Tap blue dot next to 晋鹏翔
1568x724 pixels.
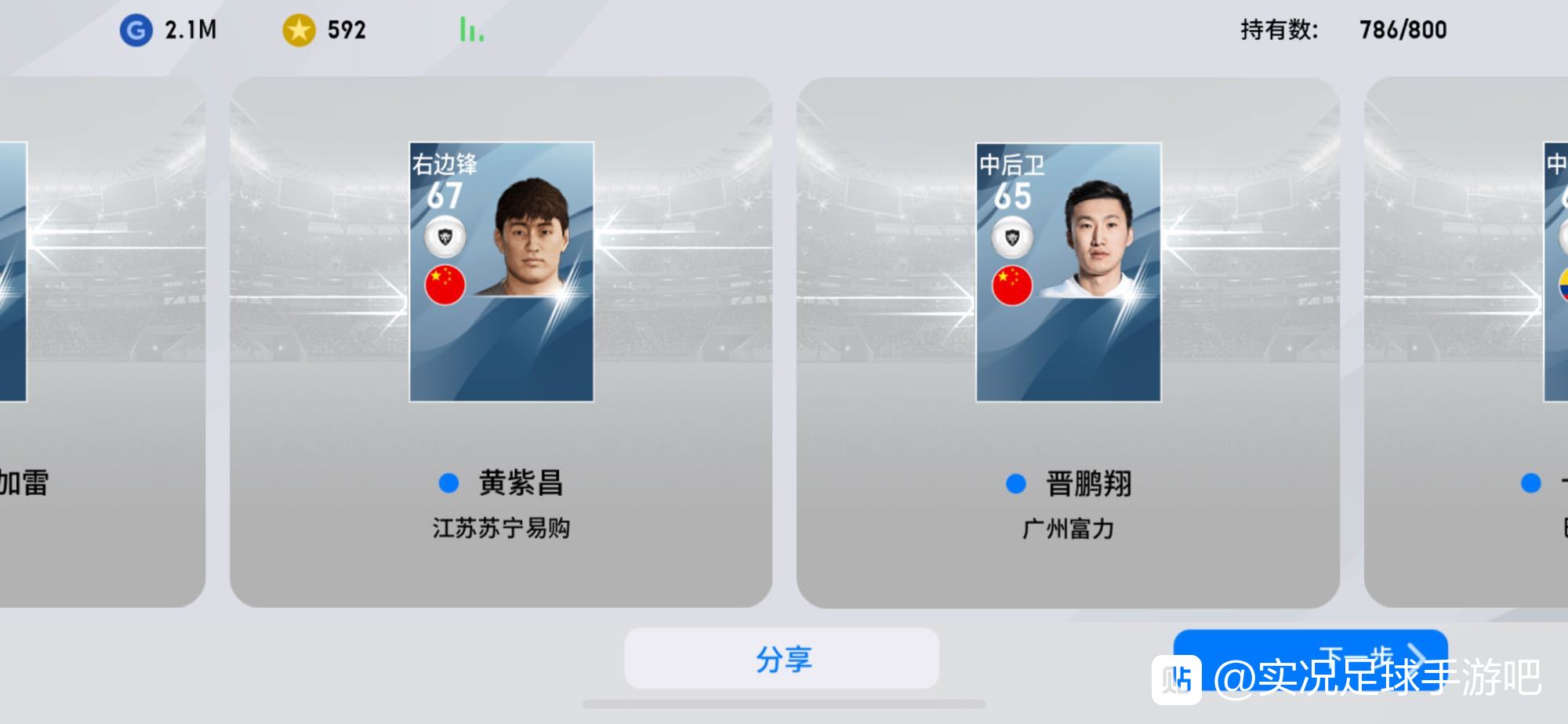tap(1015, 483)
